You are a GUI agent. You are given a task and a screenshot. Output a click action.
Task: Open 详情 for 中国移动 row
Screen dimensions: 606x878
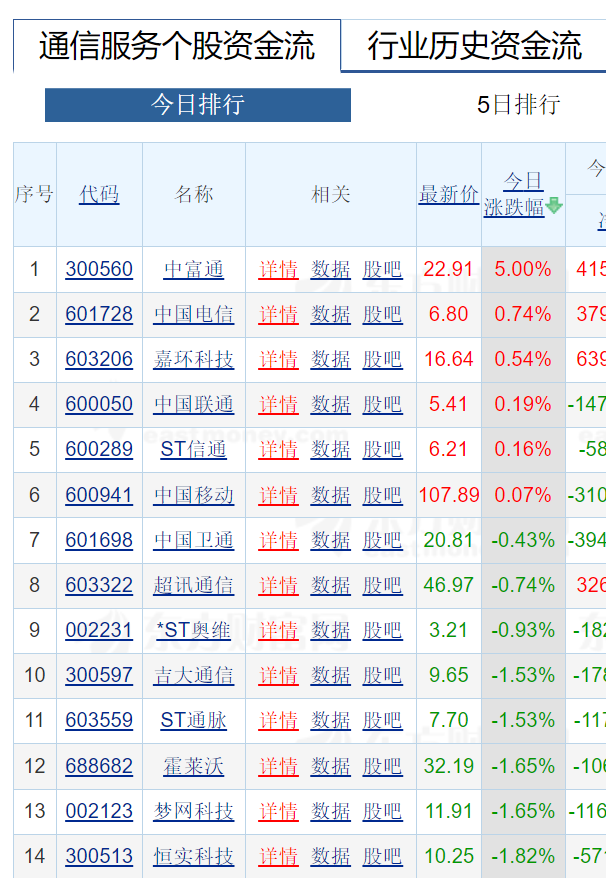coord(278,495)
